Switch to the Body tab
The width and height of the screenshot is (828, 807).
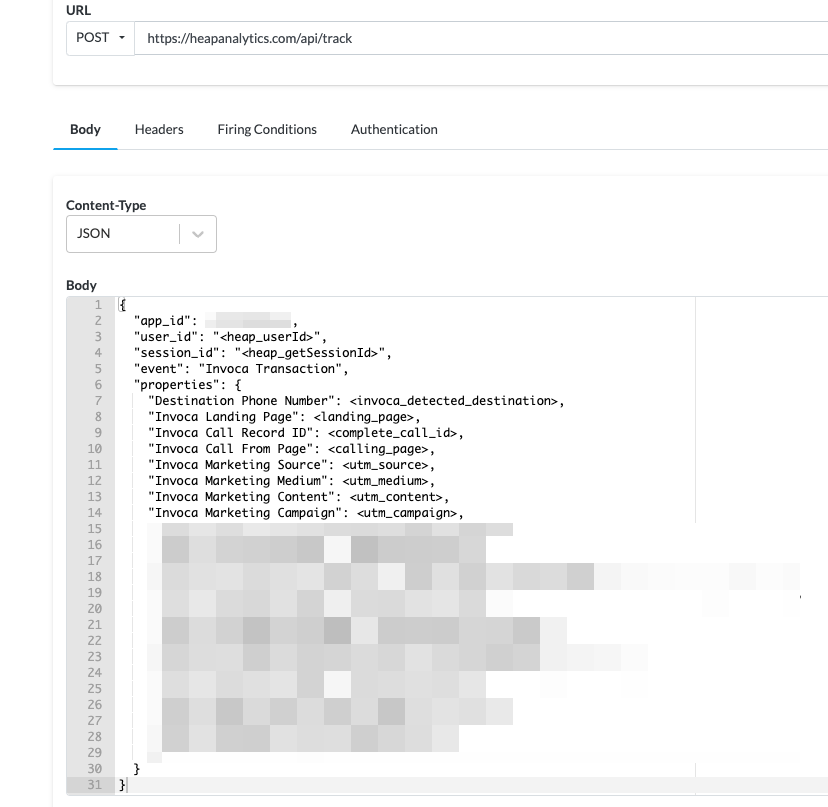(x=85, y=129)
